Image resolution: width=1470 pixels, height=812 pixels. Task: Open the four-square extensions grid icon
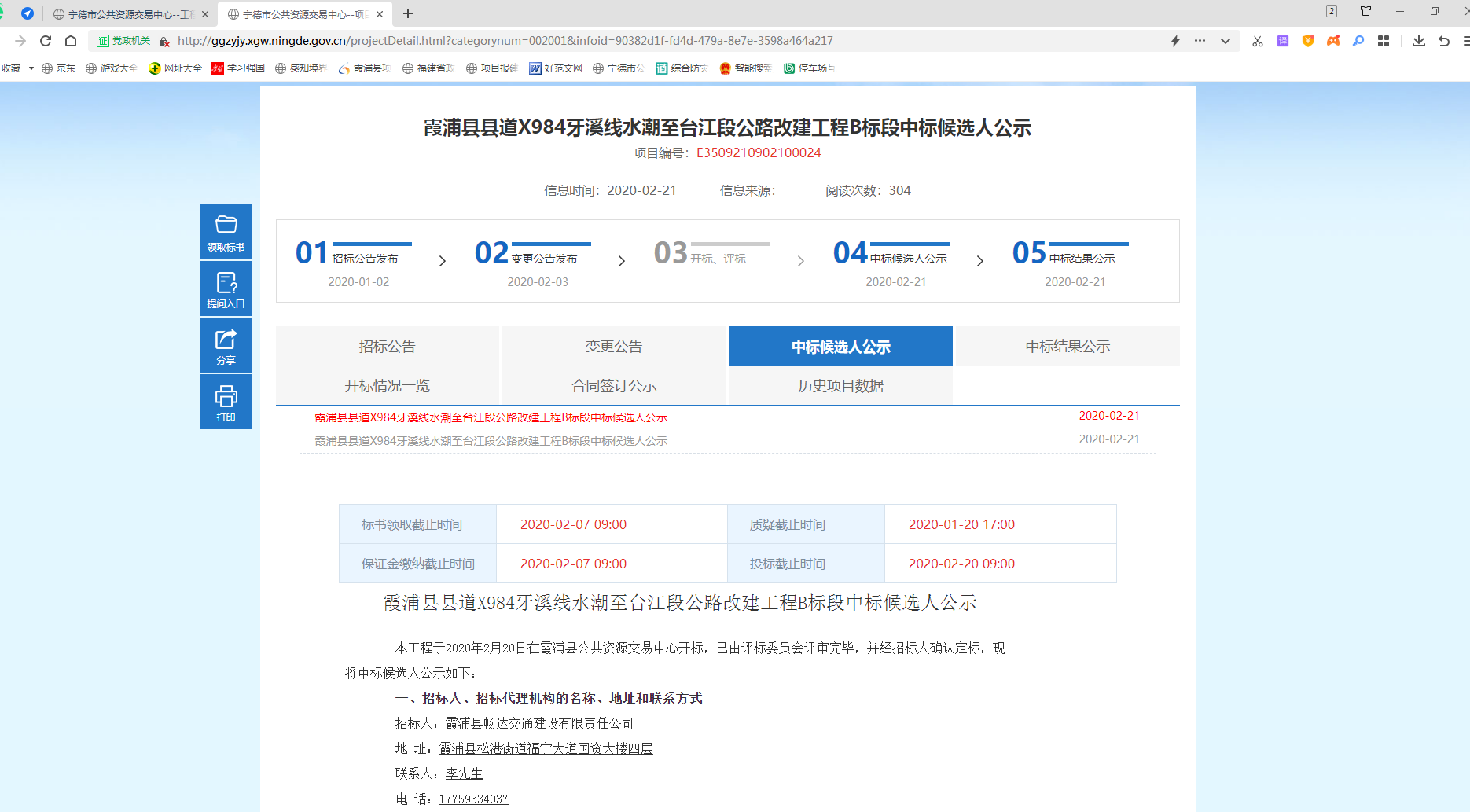pyautogui.click(x=1384, y=41)
